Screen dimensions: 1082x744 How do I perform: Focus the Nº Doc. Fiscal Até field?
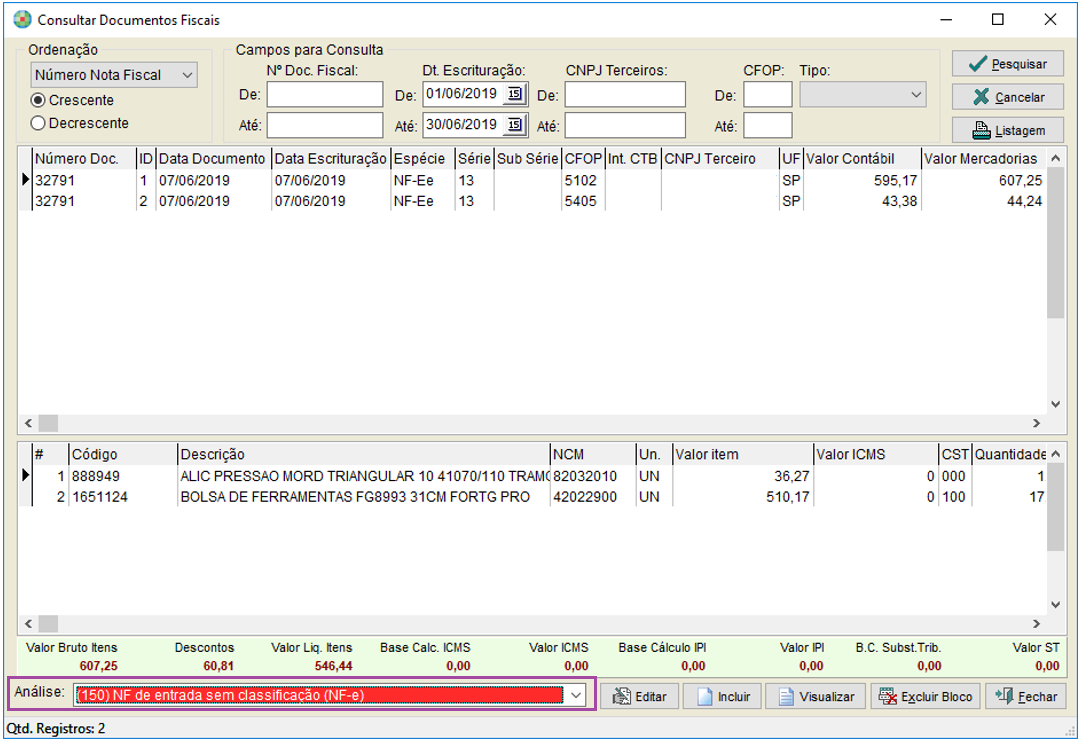325,126
